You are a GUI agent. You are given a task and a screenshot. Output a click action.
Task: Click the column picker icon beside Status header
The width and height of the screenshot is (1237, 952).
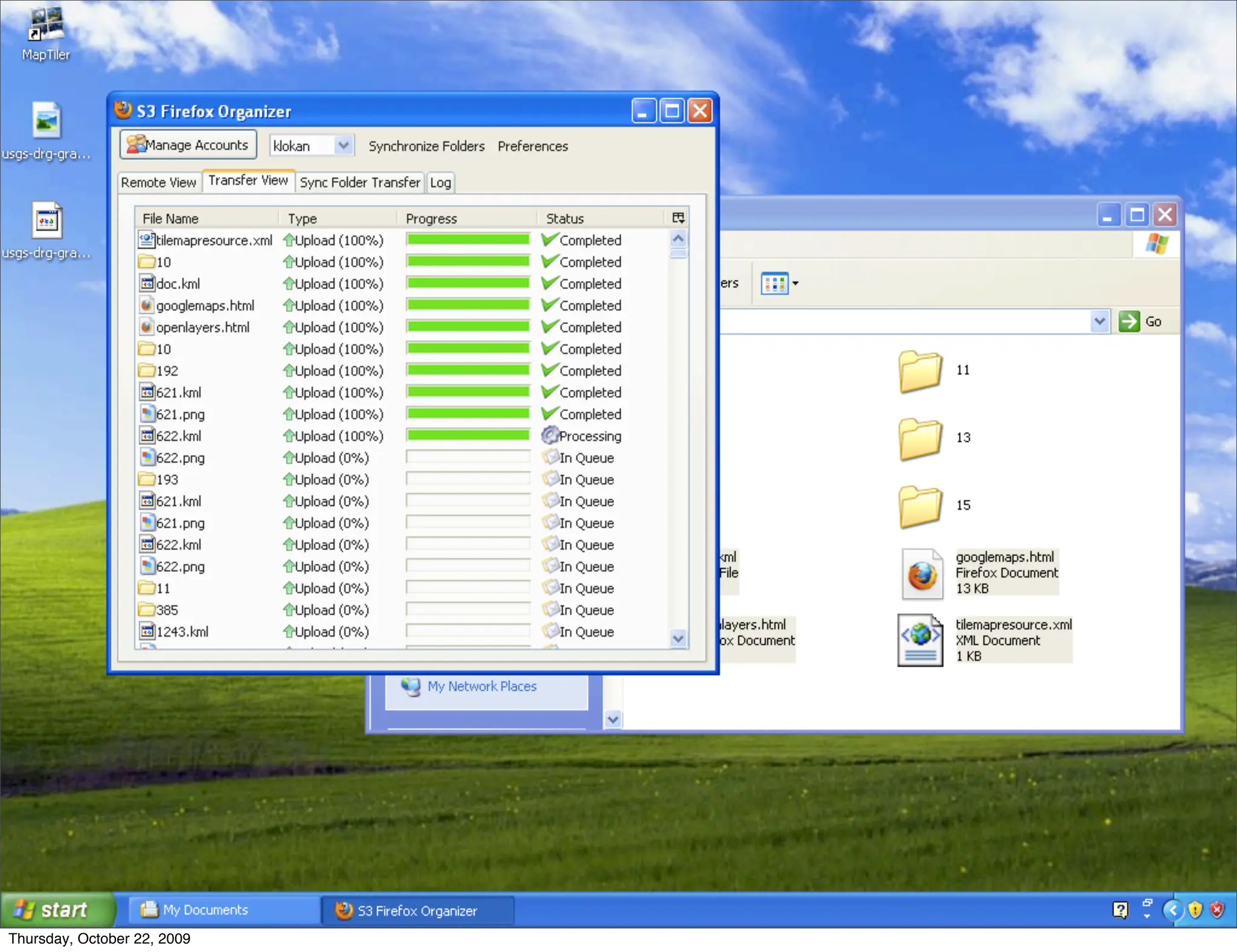click(678, 218)
